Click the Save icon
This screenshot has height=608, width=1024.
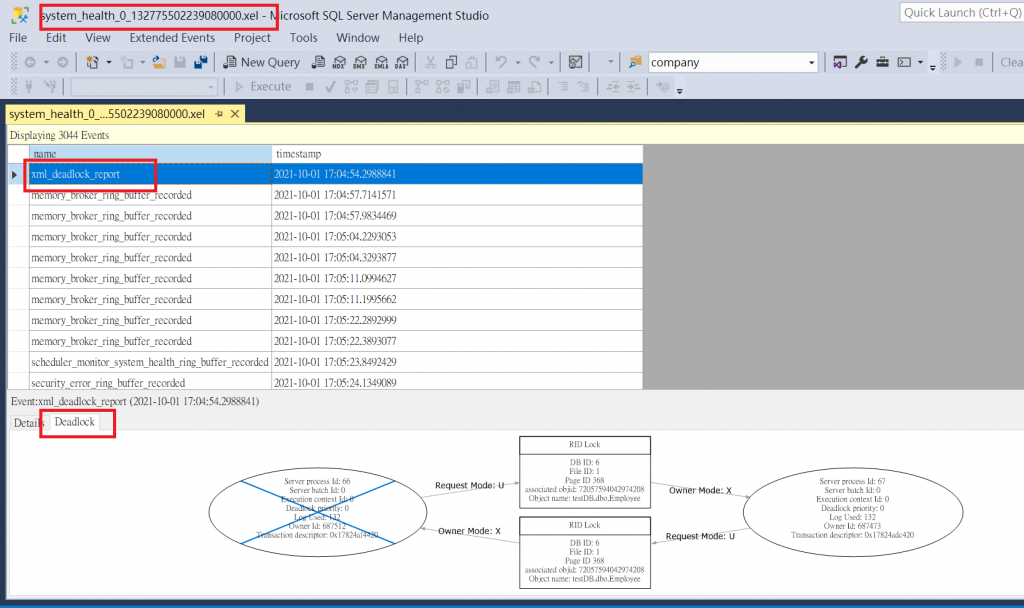click(x=180, y=62)
